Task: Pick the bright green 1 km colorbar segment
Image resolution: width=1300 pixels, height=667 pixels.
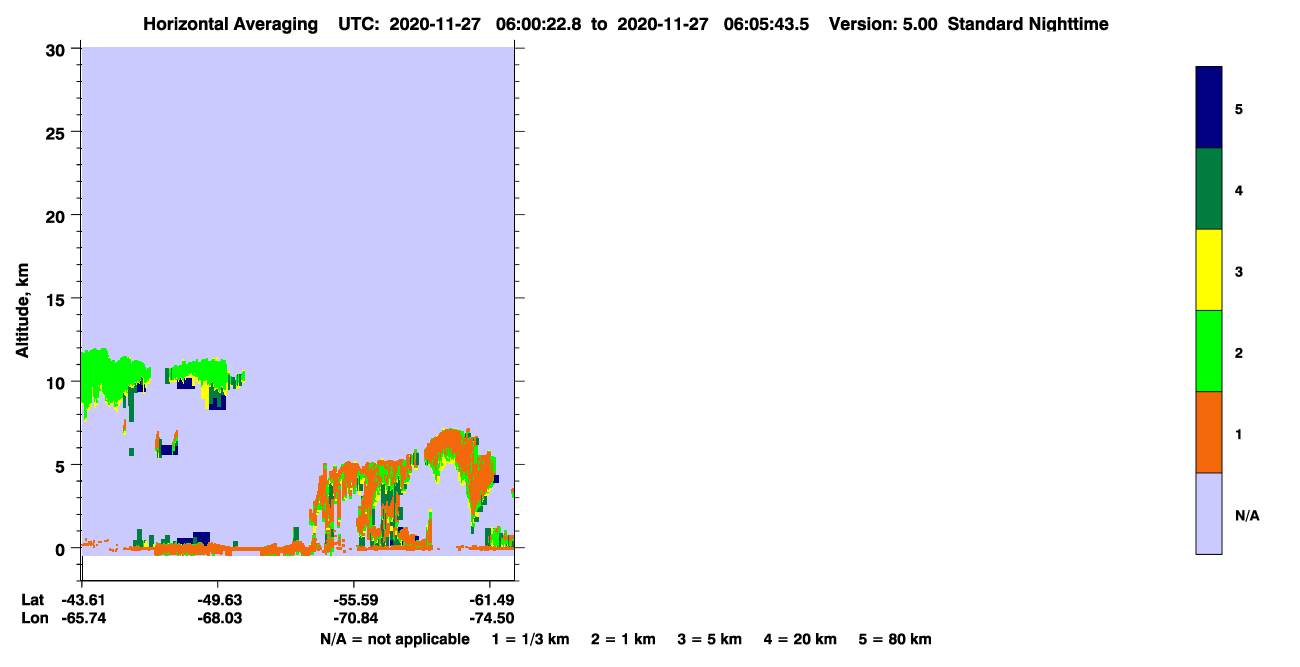Action: [1209, 351]
